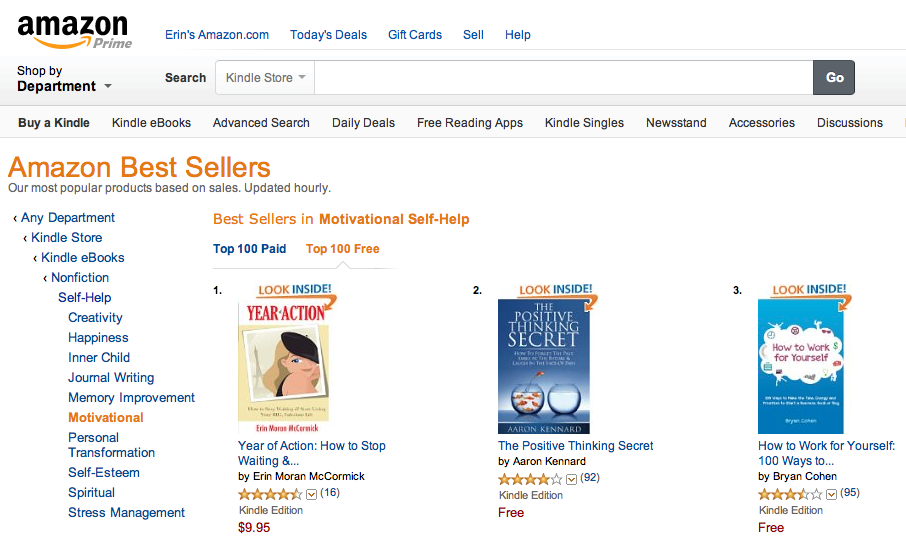Open Daily Deals in Kindle navigation bar
Image resolution: width=906 pixels, height=536 pixels.
click(x=363, y=123)
